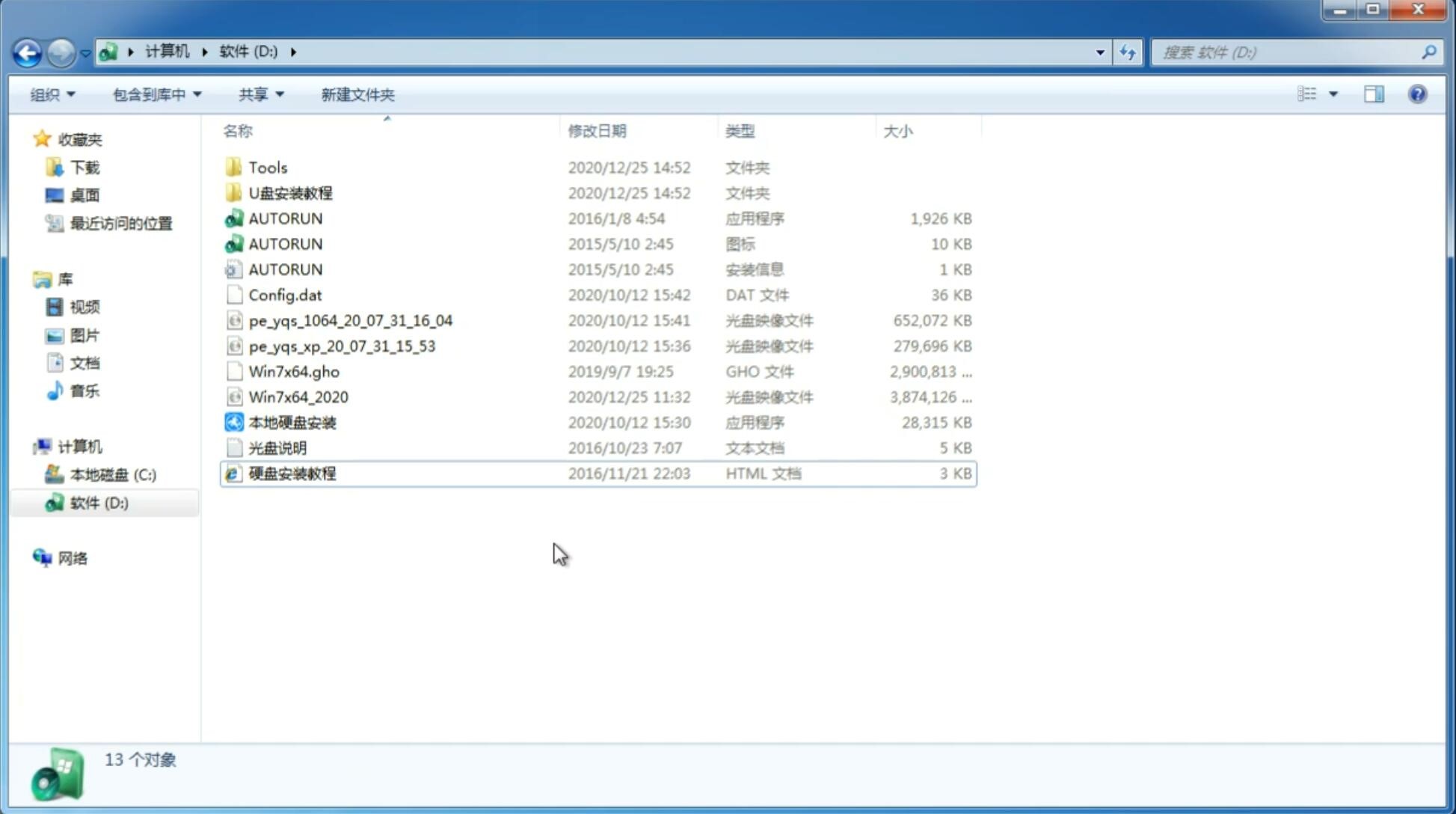Viewport: 1456px width, 814px height.
Task: Open the Tools folder
Action: pyautogui.click(x=267, y=167)
